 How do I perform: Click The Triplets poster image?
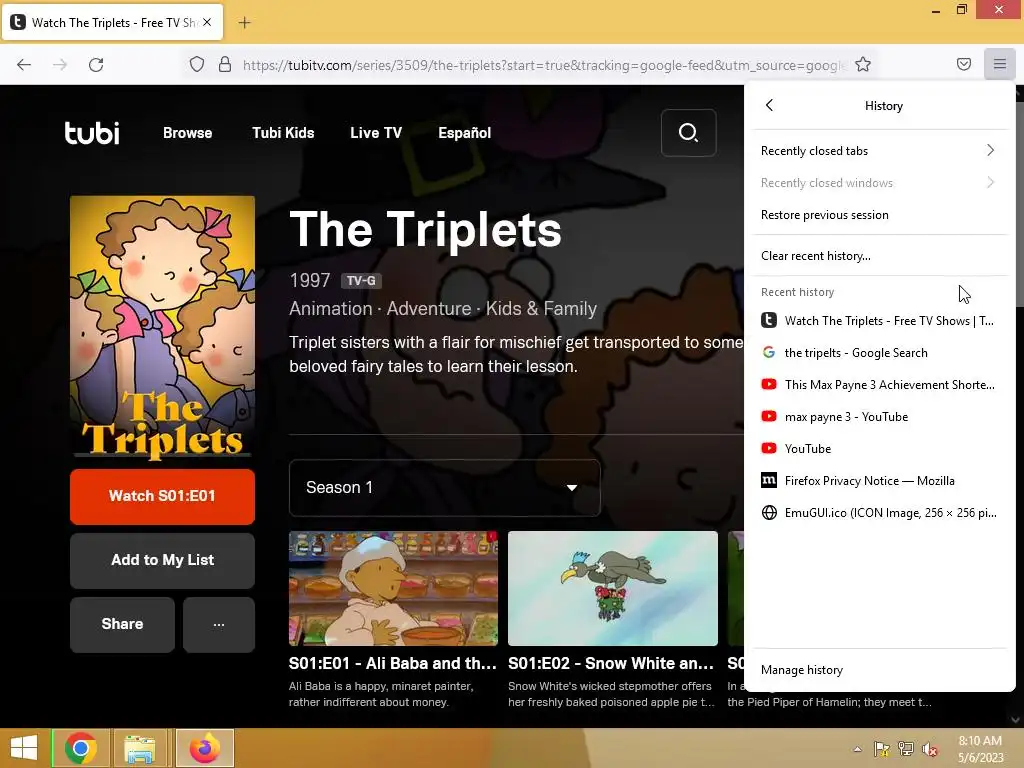coord(162,326)
